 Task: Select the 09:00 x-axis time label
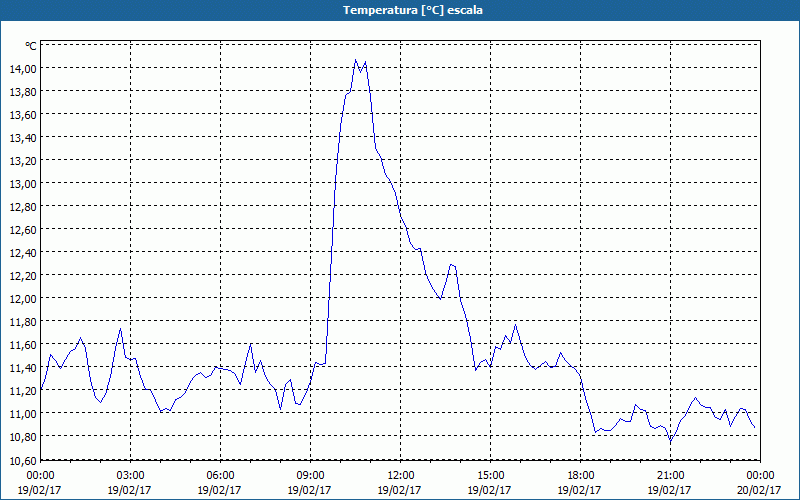click(310, 476)
